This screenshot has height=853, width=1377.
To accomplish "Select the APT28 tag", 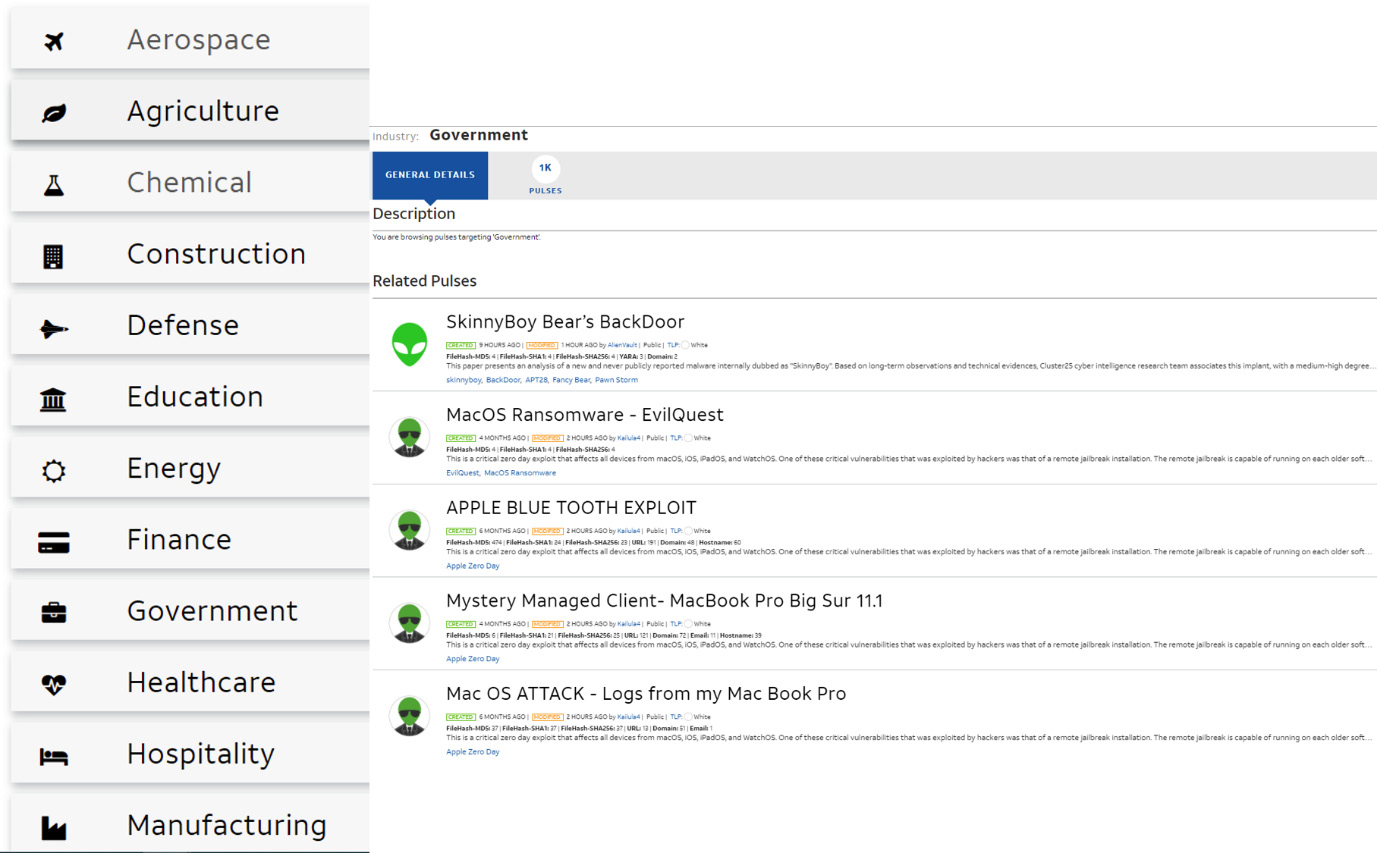I will point(536,380).
